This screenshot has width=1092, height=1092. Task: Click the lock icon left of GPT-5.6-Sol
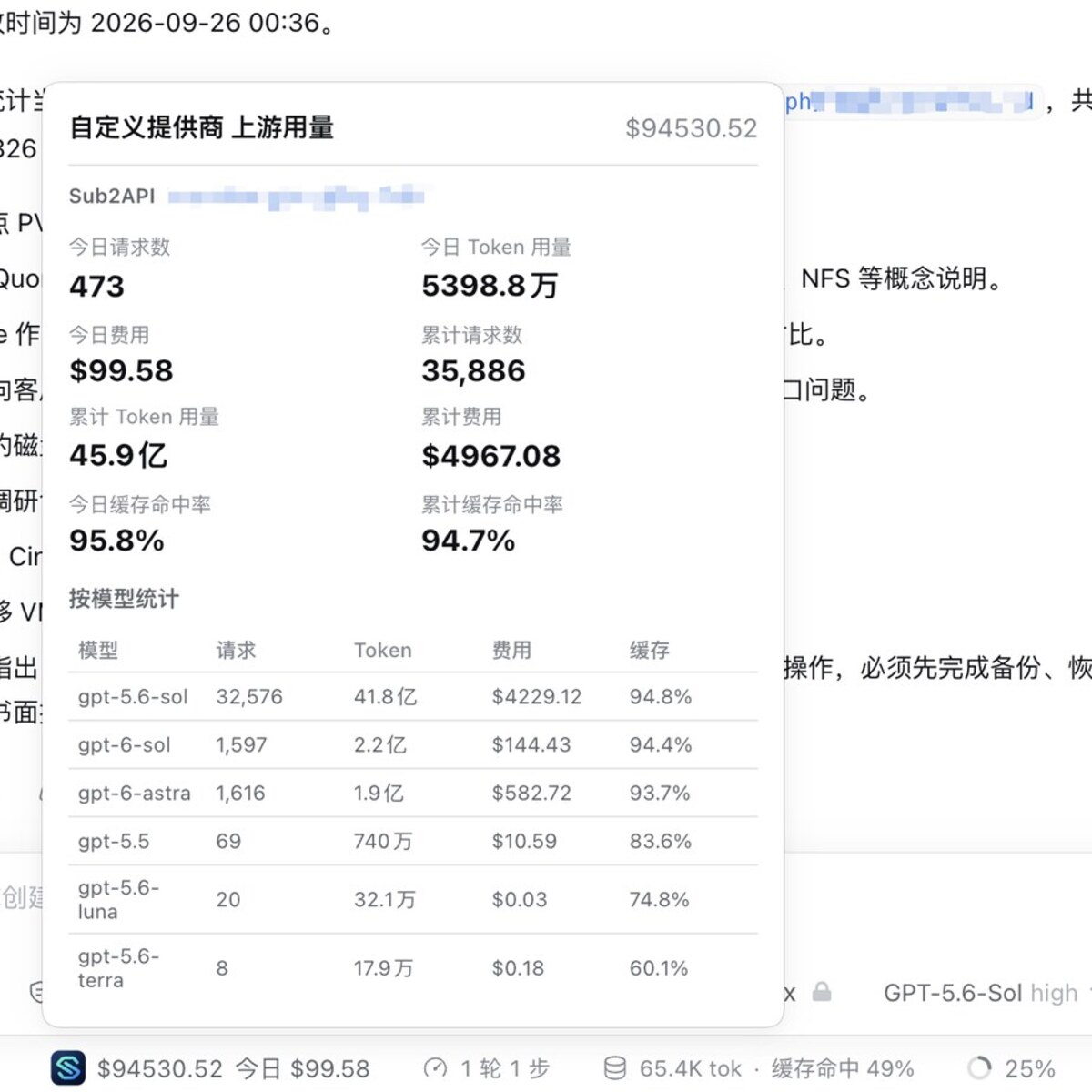[822, 992]
